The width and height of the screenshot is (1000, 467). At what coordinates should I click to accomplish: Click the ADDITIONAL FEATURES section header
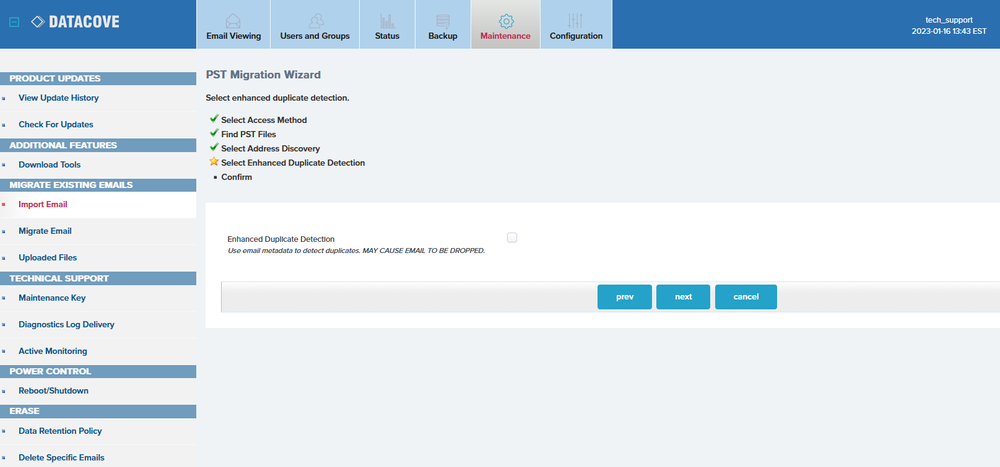point(98,145)
